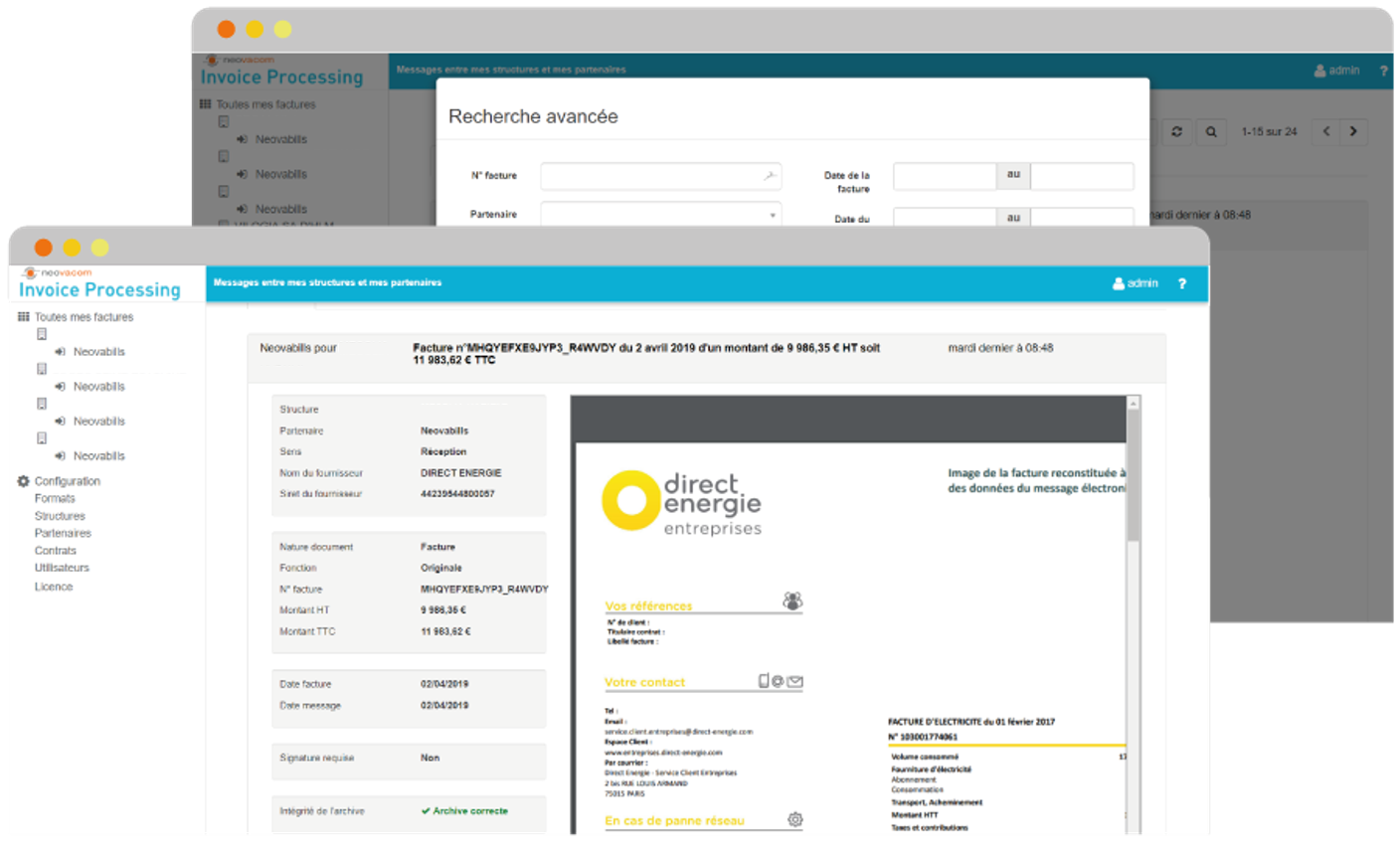The width and height of the screenshot is (1400, 856).
Task: Click the Invoice Processing logo in the front window
Action: [99, 284]
